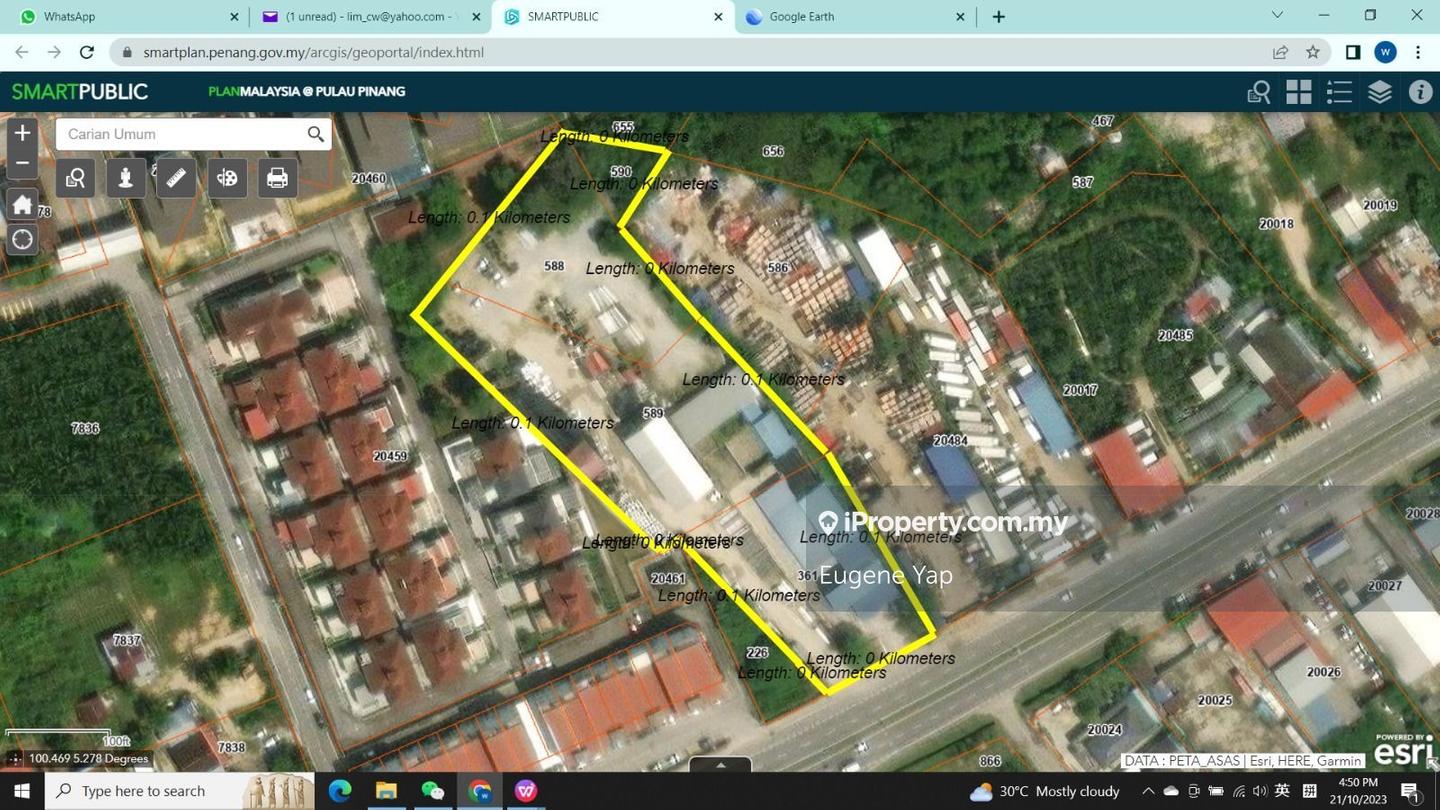Screen dimensions: 1440x810
Task: Click the Carian Umum search field
Action: pyautogui.click(x=180, y=134)
